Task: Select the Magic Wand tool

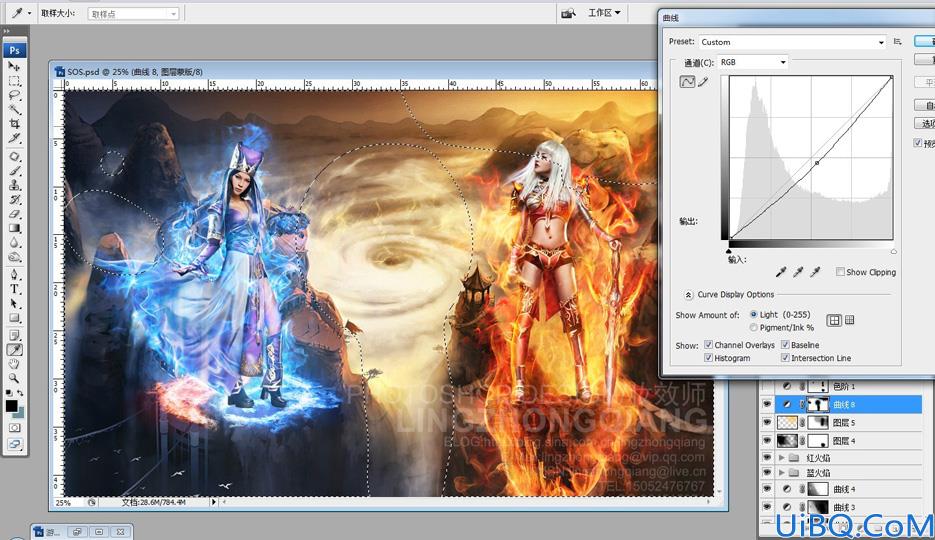Action: coord(14,110)
